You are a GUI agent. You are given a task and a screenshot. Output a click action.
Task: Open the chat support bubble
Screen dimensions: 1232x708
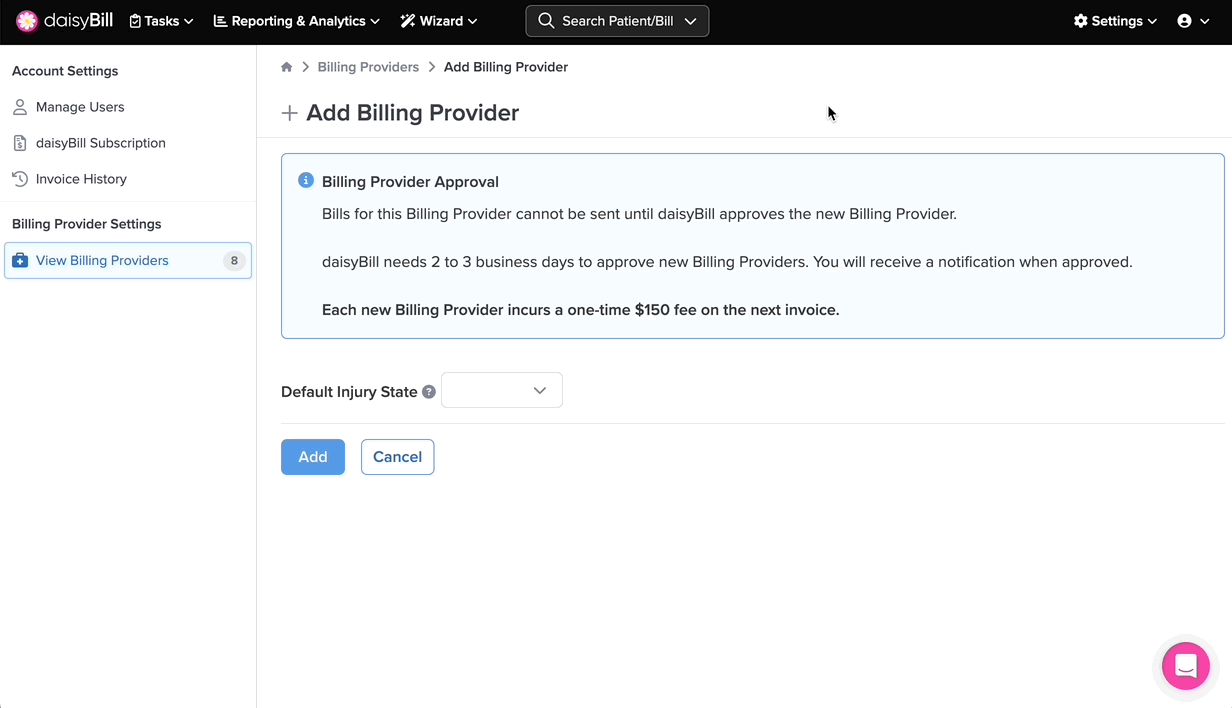pyautogui.click(x=1185, y=666)
